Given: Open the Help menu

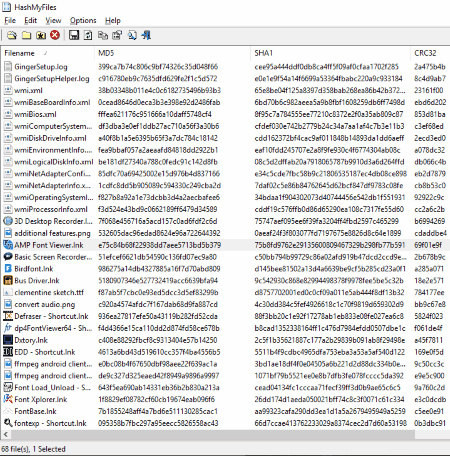Looking at the screenshot, I should click(113, 20).
